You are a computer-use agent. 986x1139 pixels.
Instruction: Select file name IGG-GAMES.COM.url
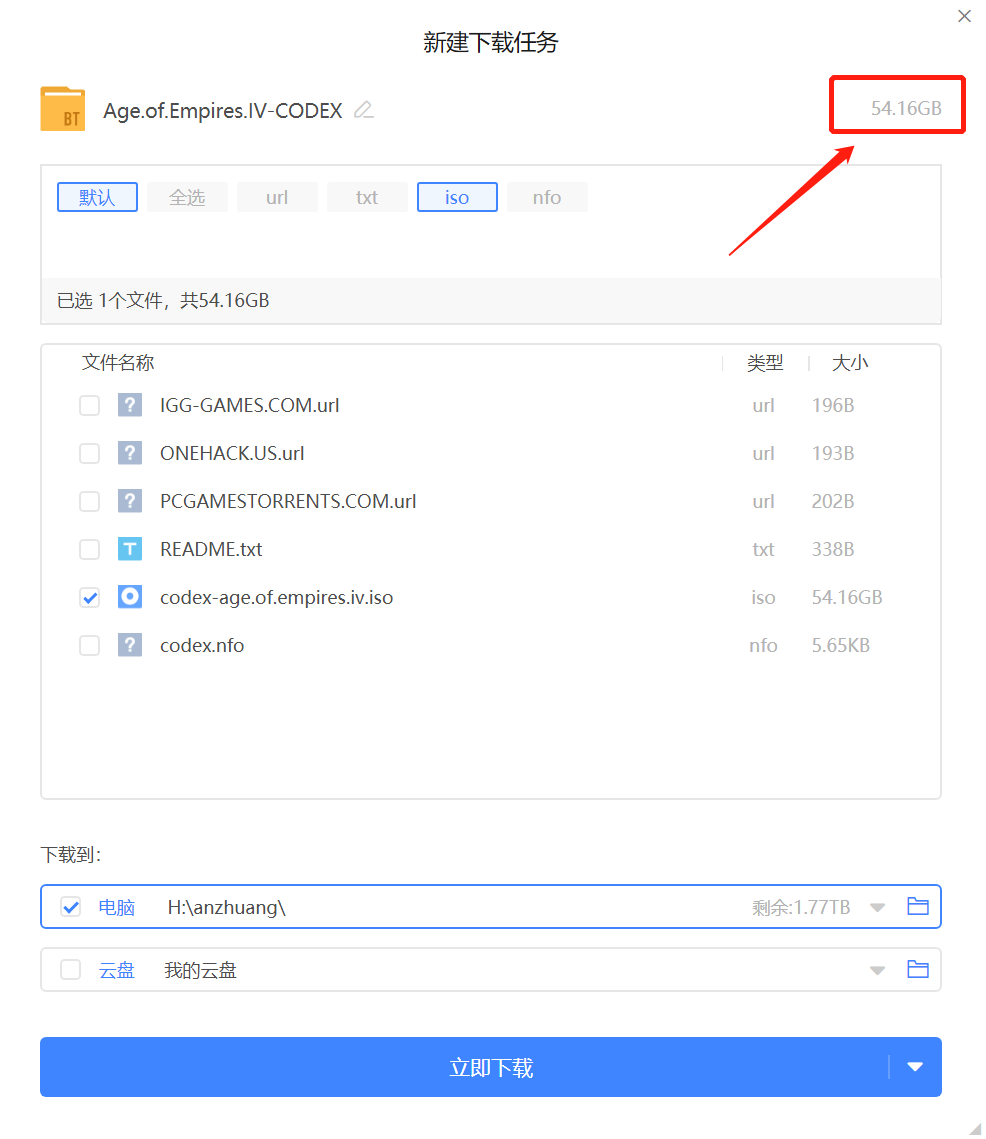(249, 405)
